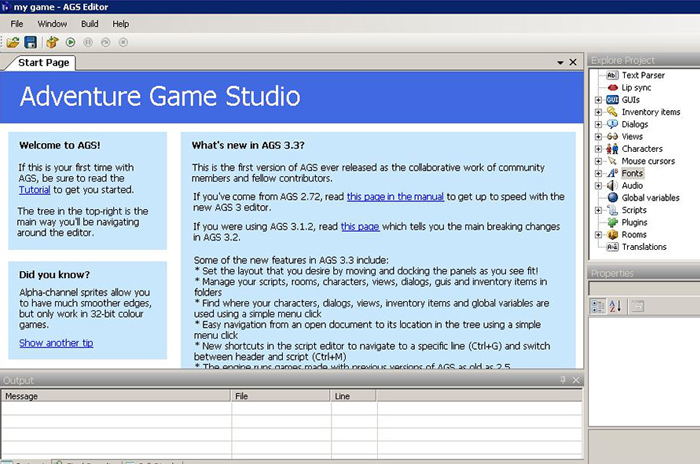700x464 pixels.
Task: Select Plugins label in project tree
Action: click(x=634, y=222)
